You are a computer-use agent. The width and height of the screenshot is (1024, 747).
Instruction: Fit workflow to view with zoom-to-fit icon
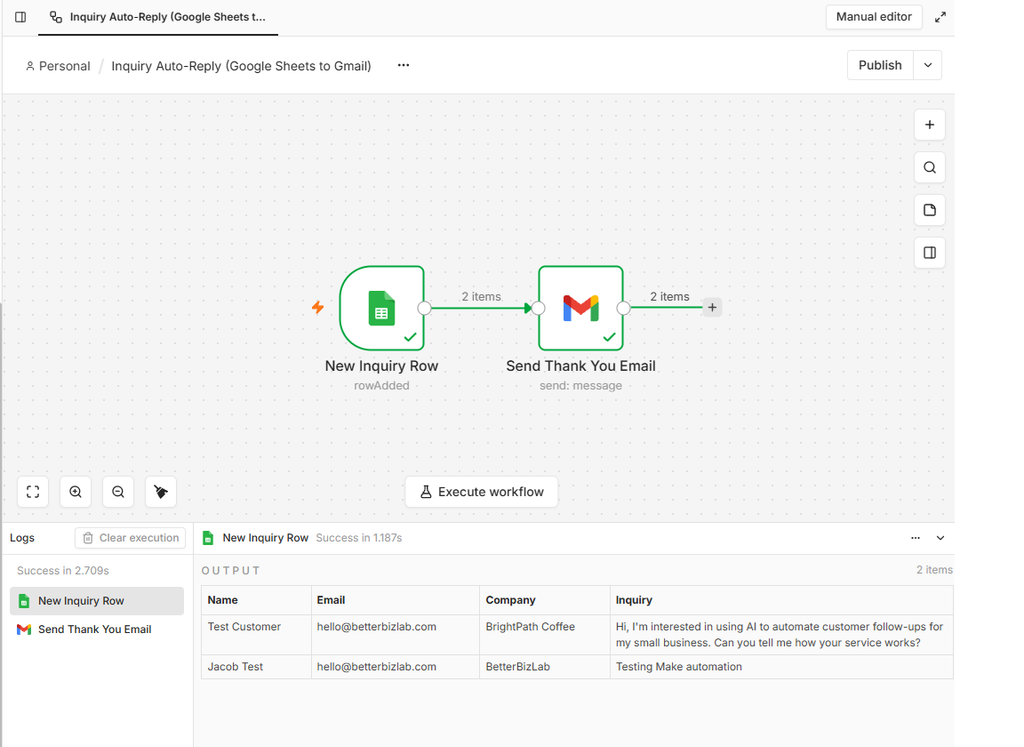pos(33,492)
